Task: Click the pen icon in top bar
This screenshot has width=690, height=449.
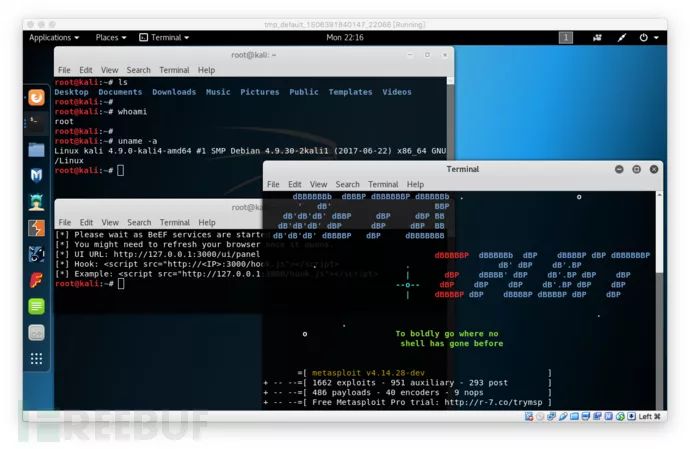Action: (x=621, y=38)
